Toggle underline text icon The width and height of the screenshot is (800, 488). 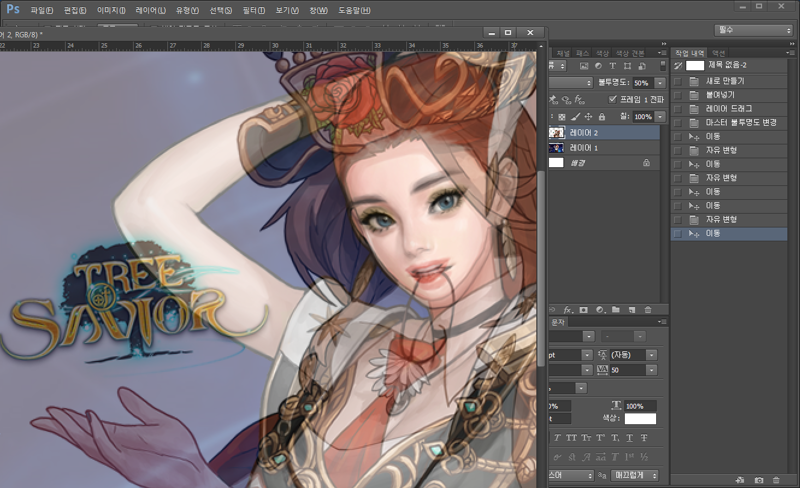tap(630, 438)
